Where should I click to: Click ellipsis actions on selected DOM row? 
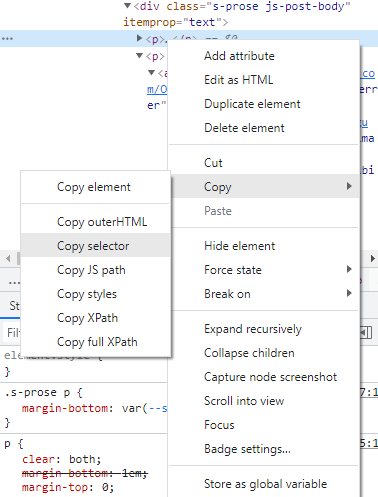pos(7,39)
